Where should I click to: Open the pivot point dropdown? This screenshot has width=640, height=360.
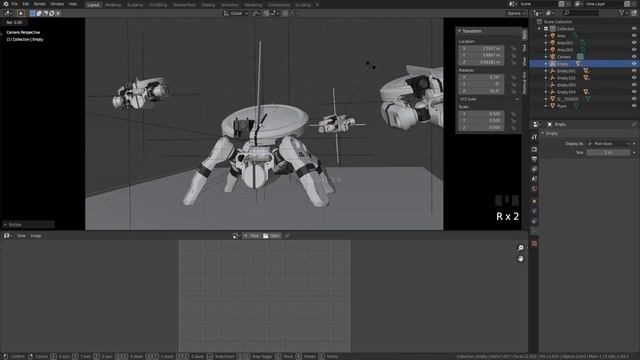click(x=256, y=13)
